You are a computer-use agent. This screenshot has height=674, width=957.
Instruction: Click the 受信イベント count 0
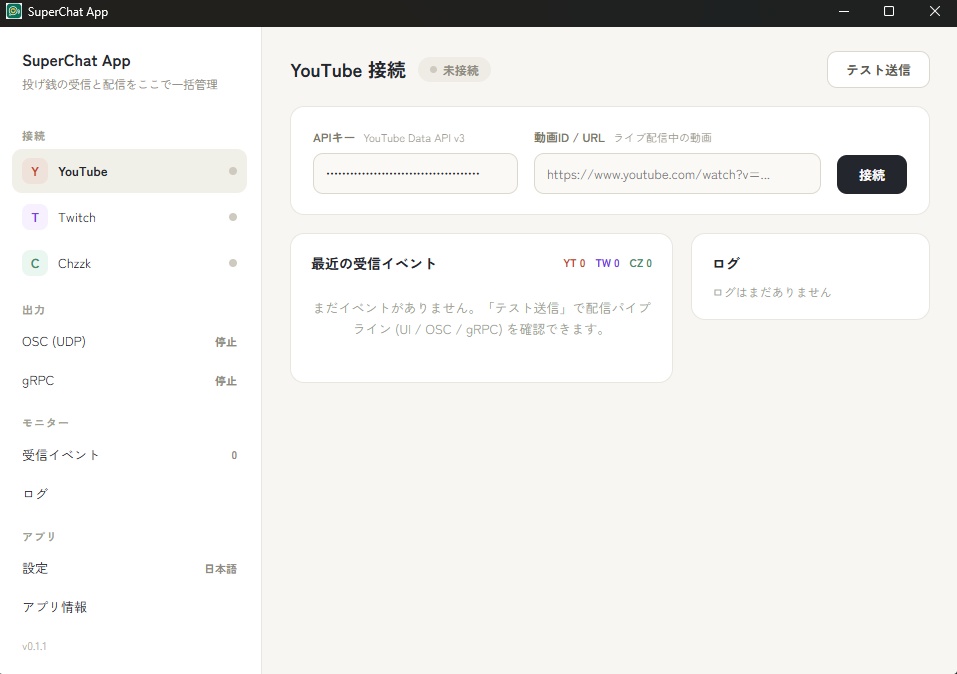click(234, 455)
